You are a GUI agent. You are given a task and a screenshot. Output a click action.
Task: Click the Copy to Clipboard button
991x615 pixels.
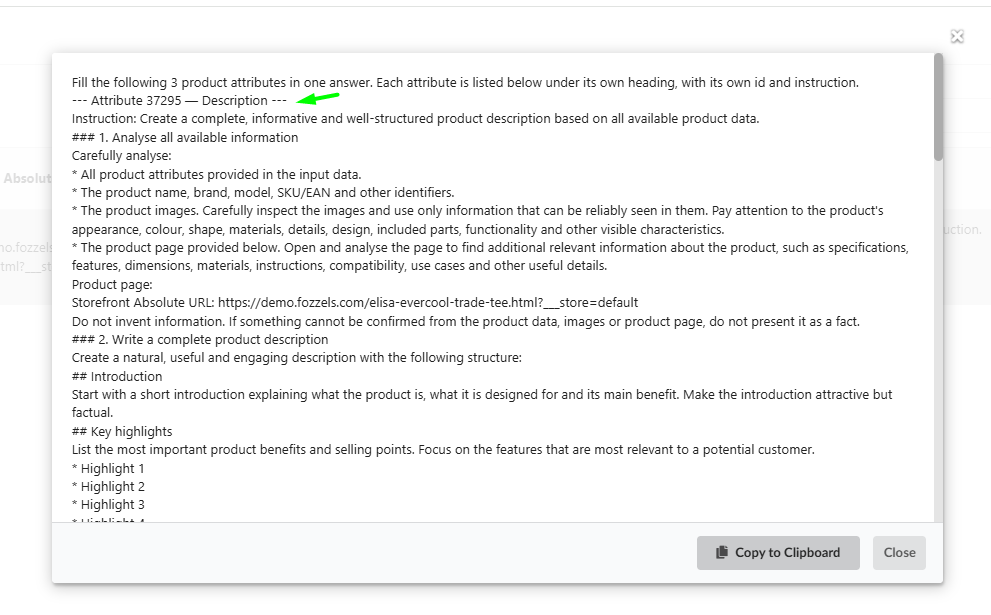[x=778, y=553]
